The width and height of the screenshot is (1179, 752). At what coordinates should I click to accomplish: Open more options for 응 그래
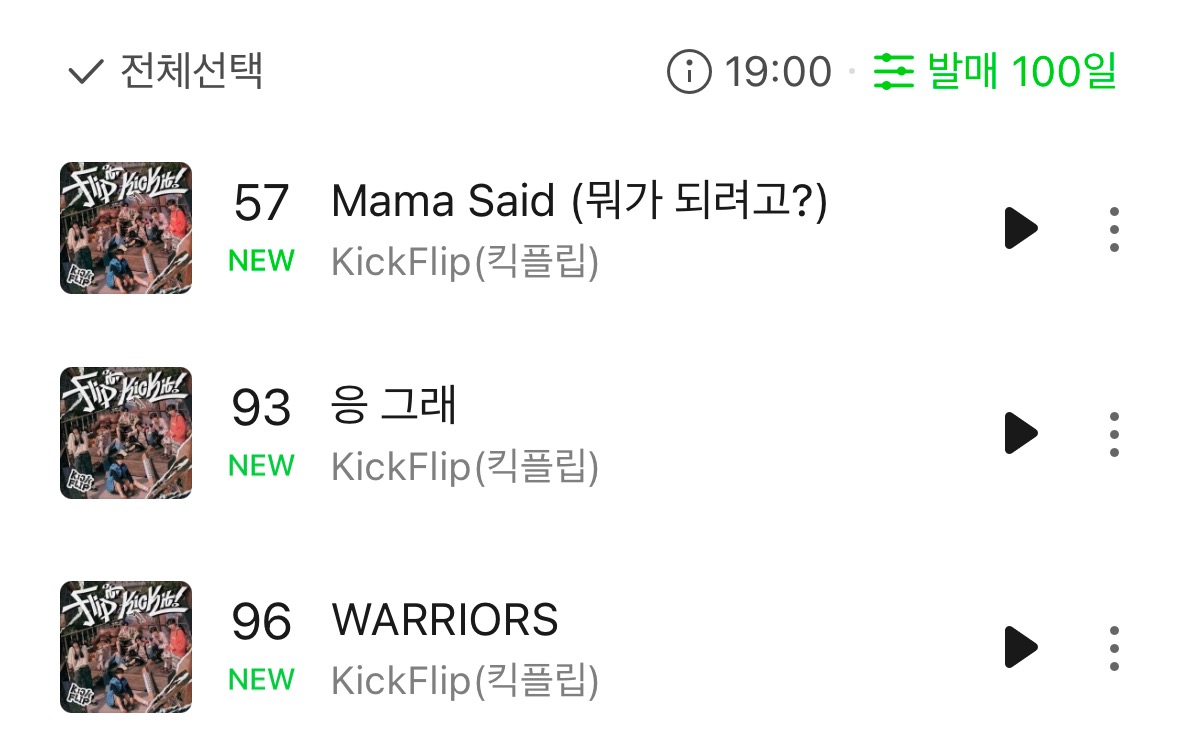click(1114, 433)
